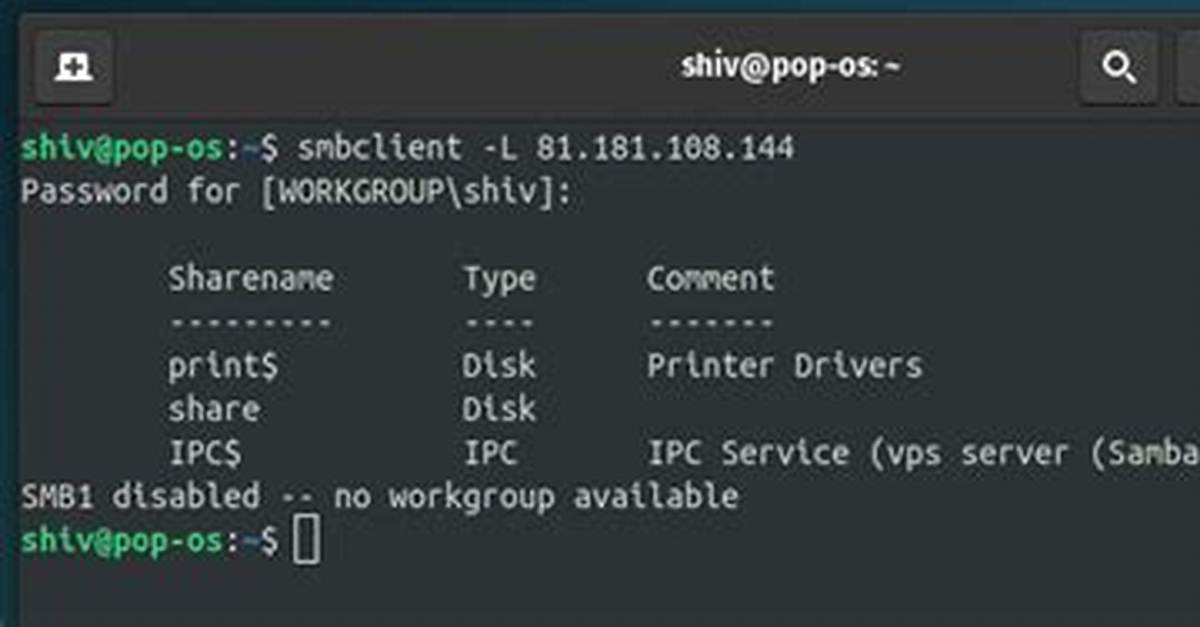Open a new terminal tab
This screenshot has height=627, width=1200.
coord(73,67)
